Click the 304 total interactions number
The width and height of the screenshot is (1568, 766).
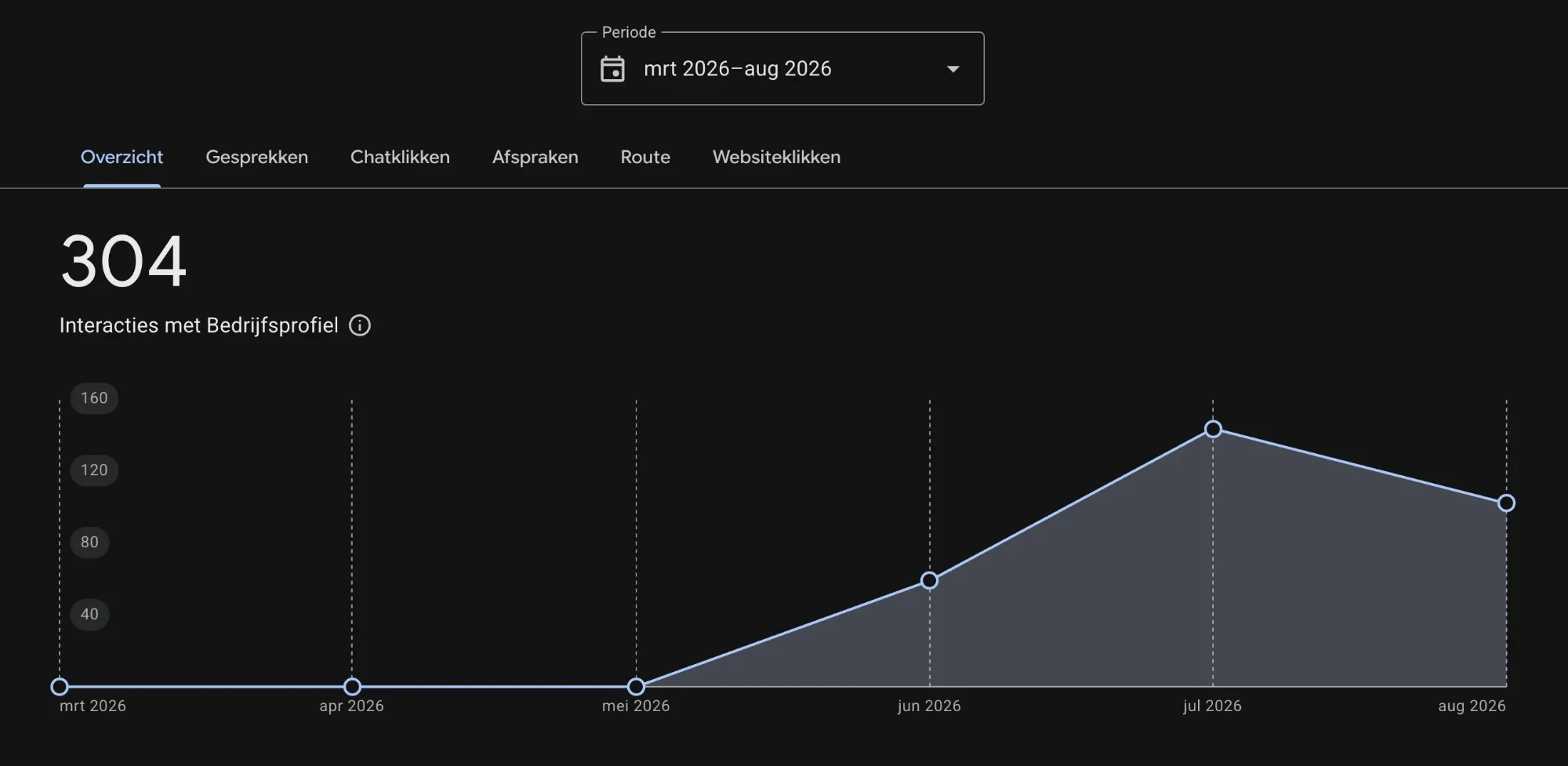point(124,261)
